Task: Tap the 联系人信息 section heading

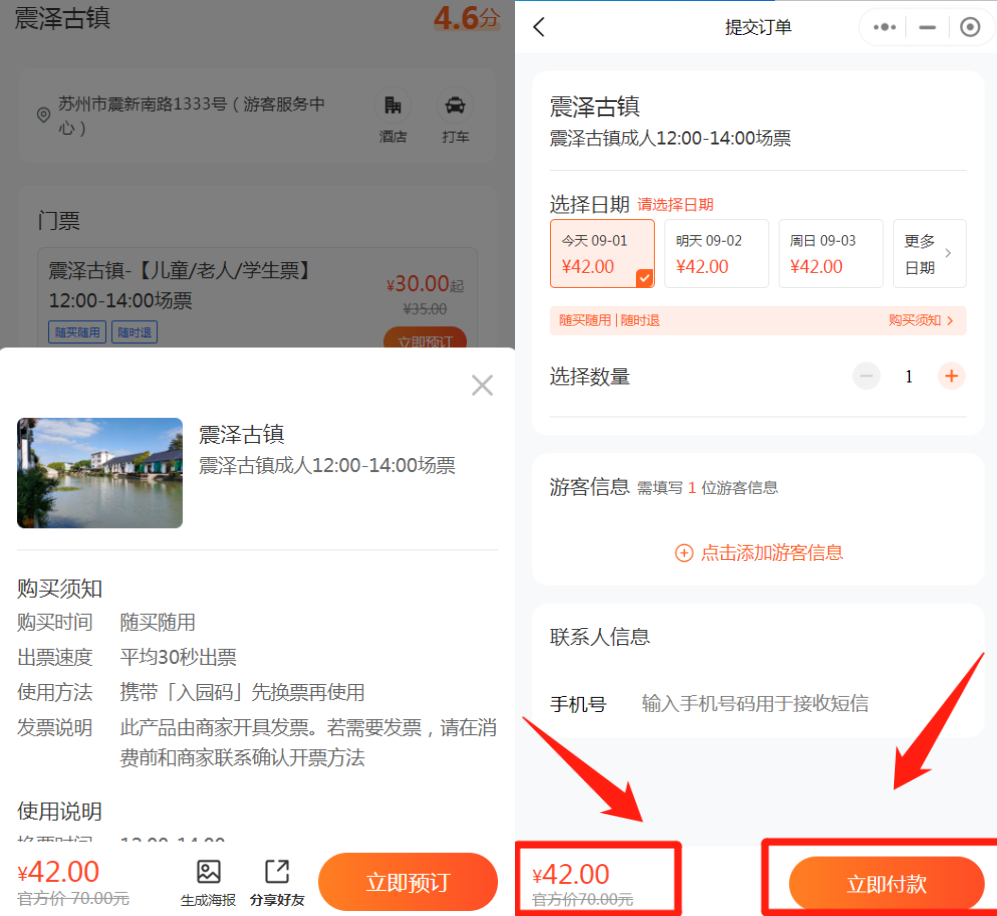Action: [600, 637]
